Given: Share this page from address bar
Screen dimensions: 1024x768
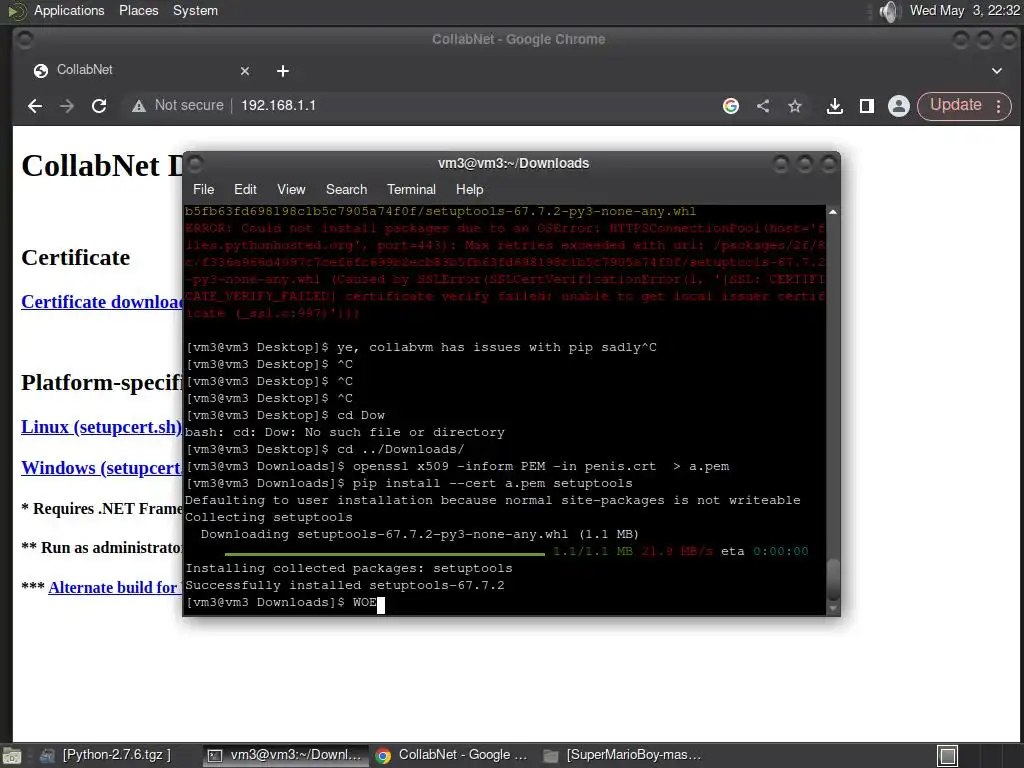Looking at the screenshot, I should 763,106.
